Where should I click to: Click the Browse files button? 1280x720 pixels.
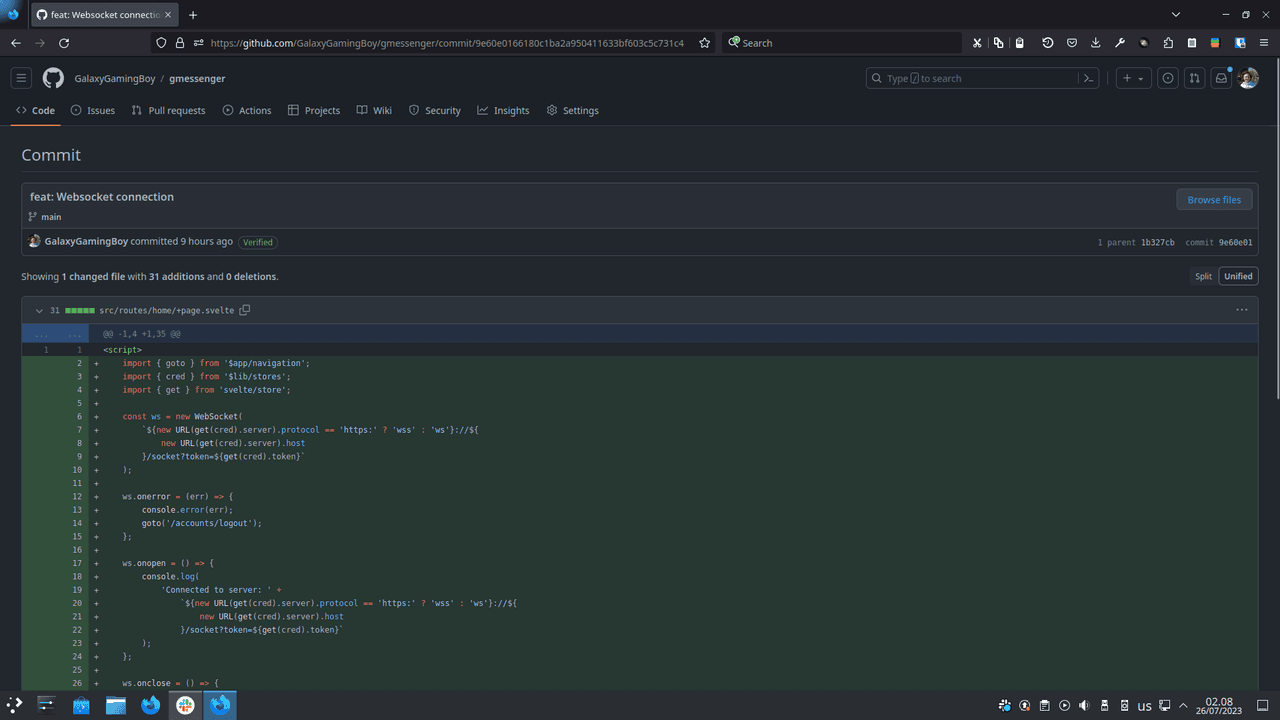(x=1214, y=200)
